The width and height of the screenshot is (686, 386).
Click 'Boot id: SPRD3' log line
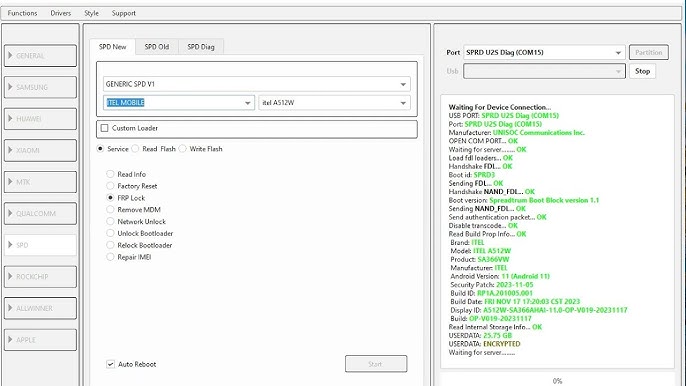(471, 175)
